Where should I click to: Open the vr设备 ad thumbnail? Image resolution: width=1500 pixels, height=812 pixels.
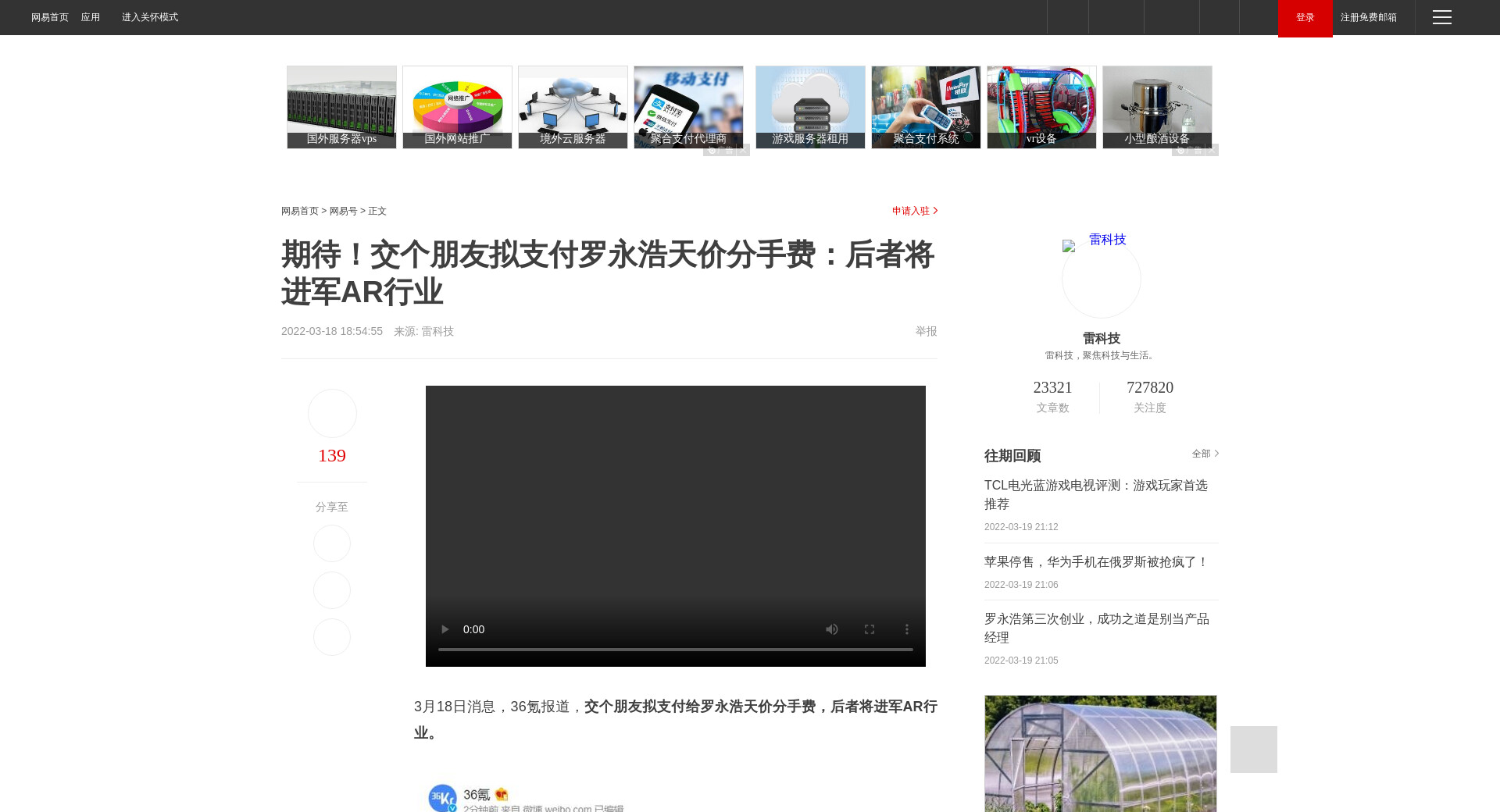(1041, 107)
